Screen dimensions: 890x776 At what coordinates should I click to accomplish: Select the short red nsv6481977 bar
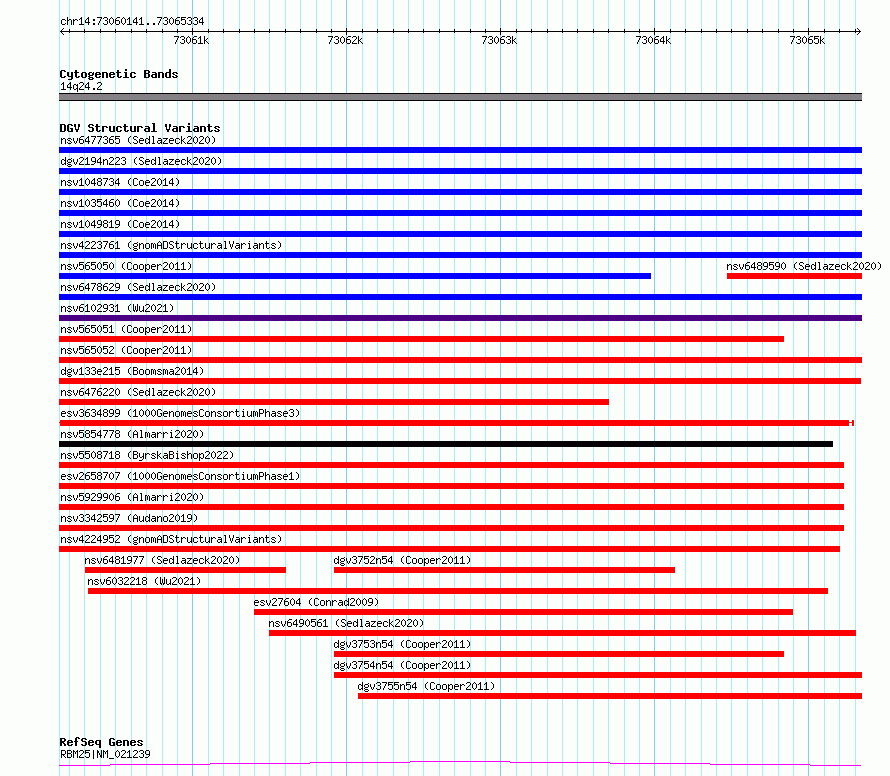point(185,570)
